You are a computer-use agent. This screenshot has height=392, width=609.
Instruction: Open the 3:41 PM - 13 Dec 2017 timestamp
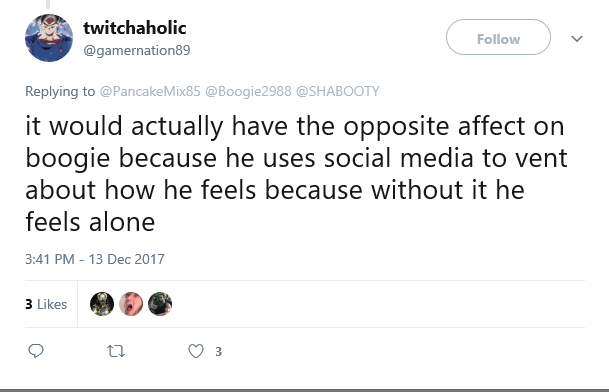pyautogui.click(x=95, y=259)
